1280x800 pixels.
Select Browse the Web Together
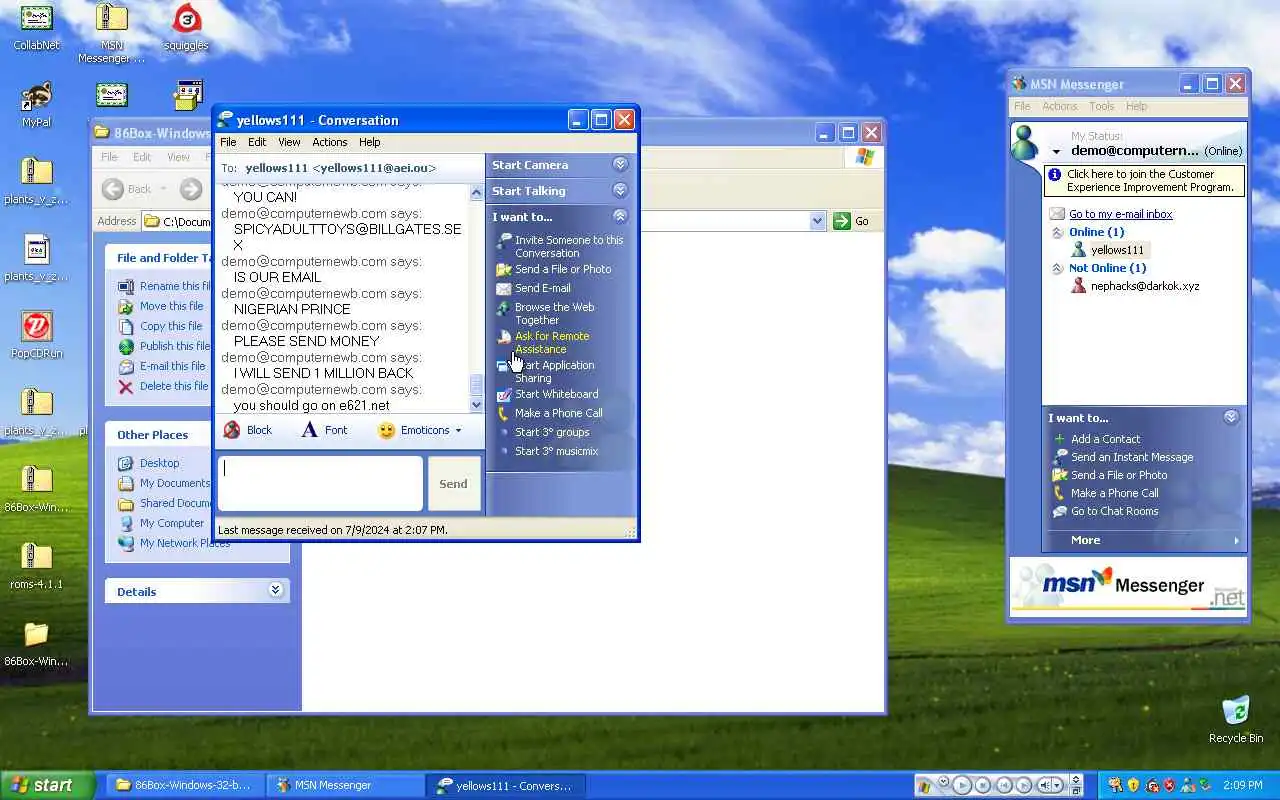[546, 314]
